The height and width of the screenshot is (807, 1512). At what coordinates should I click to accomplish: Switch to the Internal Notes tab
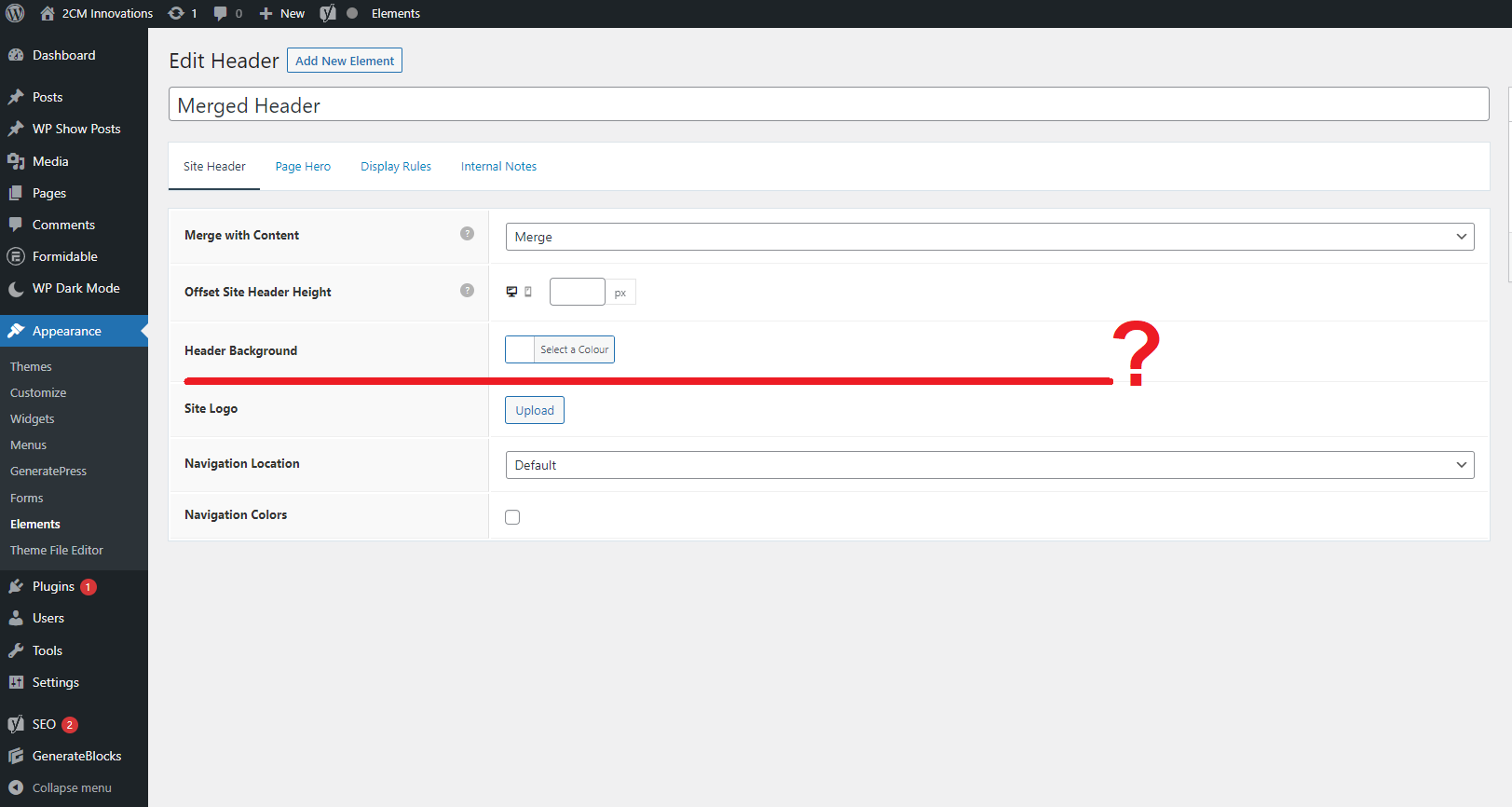(x=498, y=167)
